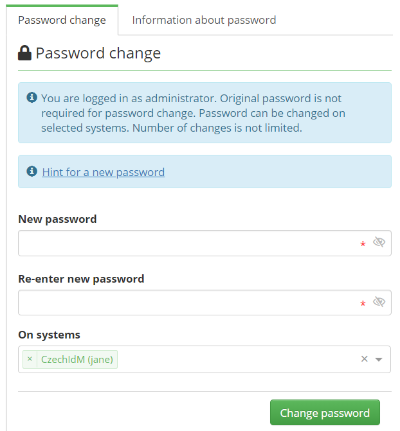Focus the Re-enter new password input field

point(205,303)
